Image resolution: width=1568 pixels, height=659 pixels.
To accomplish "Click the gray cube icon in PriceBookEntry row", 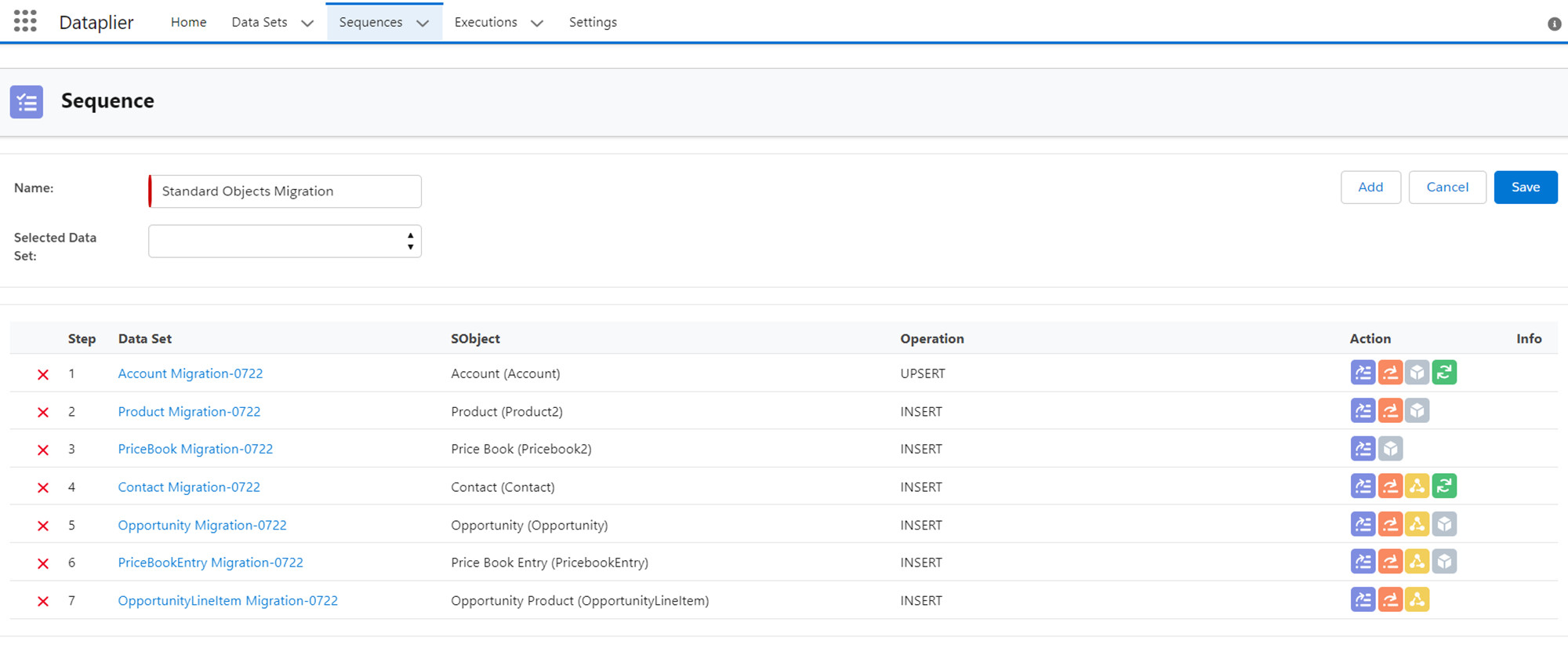I will [1443, 562].
